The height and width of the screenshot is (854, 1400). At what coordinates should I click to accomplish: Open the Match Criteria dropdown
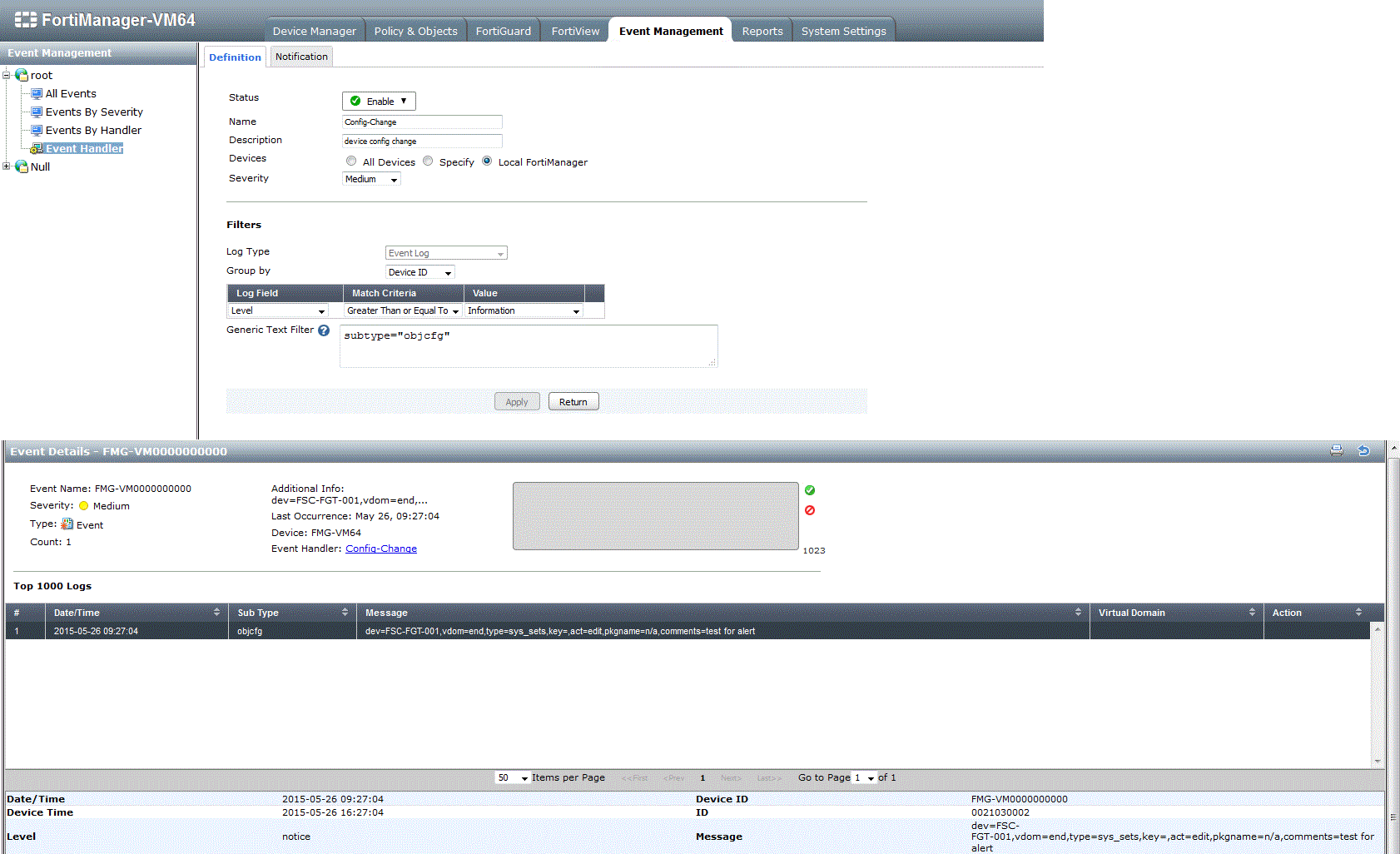click(x=403, y=310)
